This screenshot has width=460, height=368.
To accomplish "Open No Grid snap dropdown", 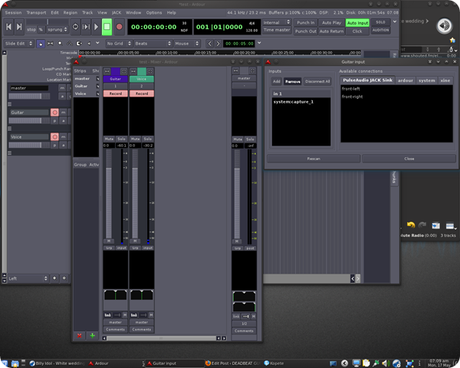I will click(119, 43).
